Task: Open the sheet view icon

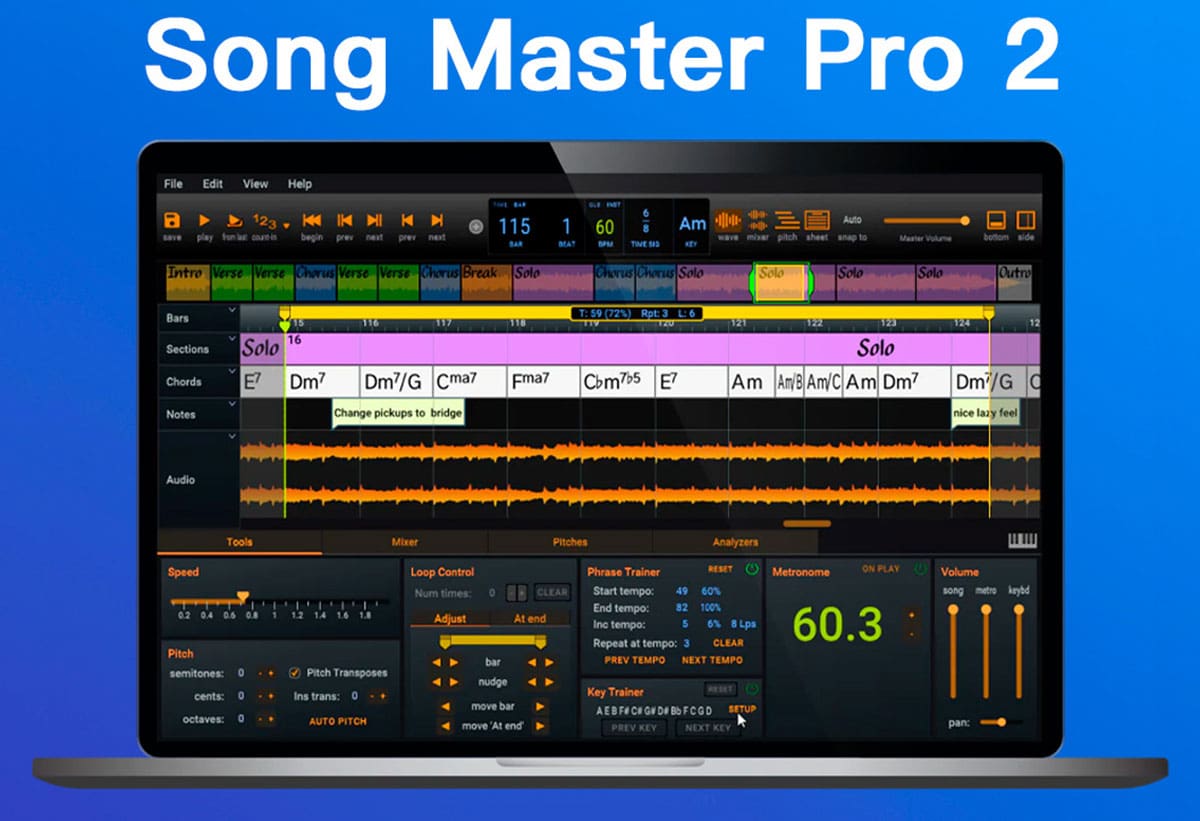Action: (817, 220)
